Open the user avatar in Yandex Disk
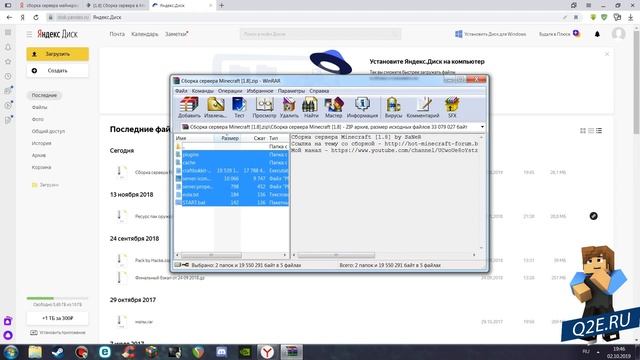Screen dimensions: 640x360 click(x=618, y=34)
